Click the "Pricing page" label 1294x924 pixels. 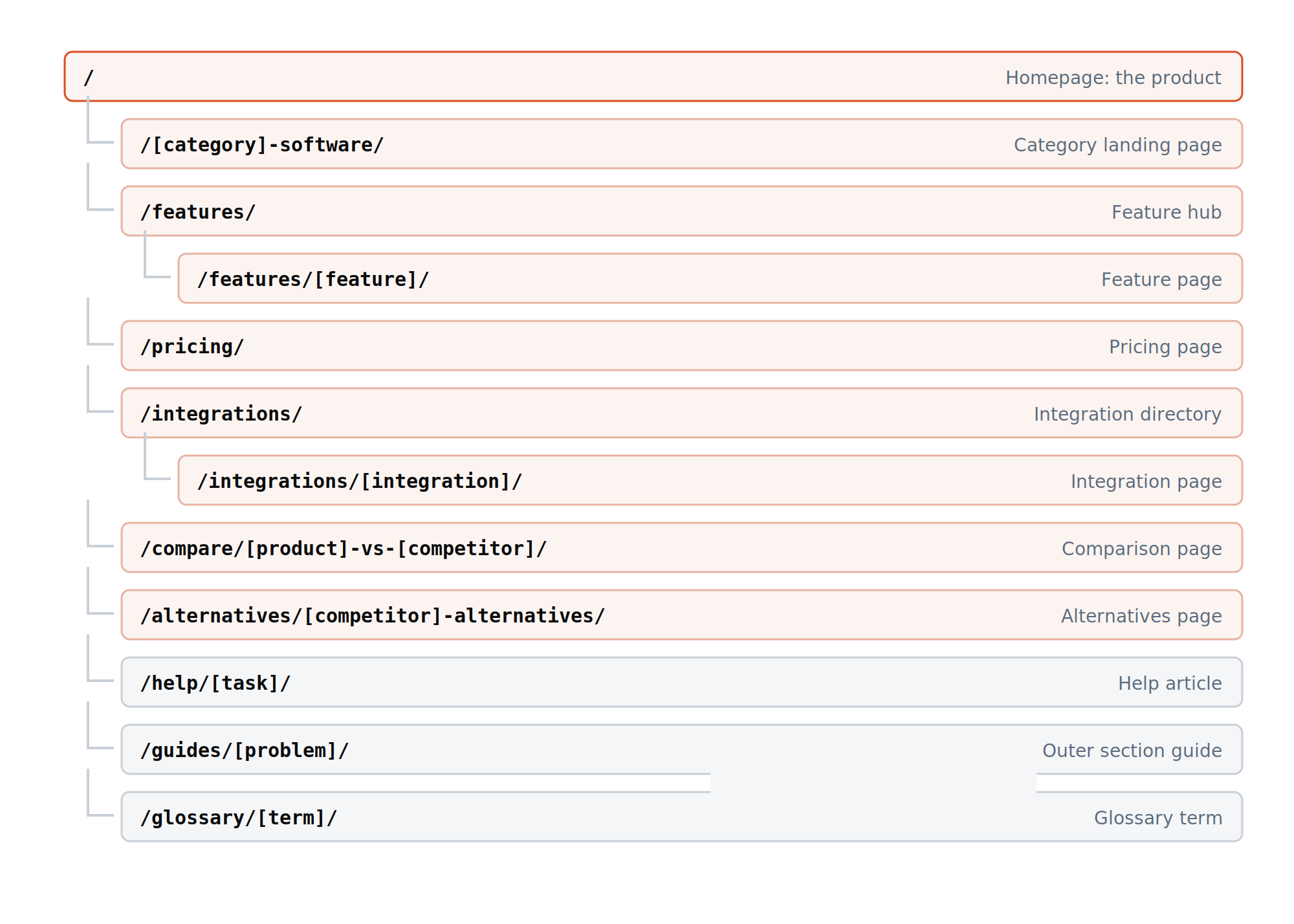tap(1165, 347)
